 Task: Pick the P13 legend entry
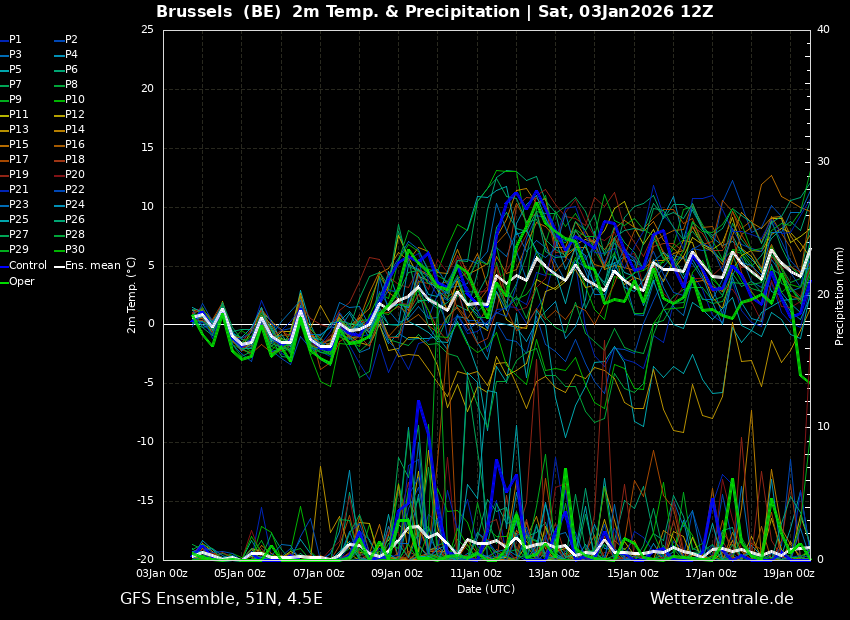click(14, 130)
